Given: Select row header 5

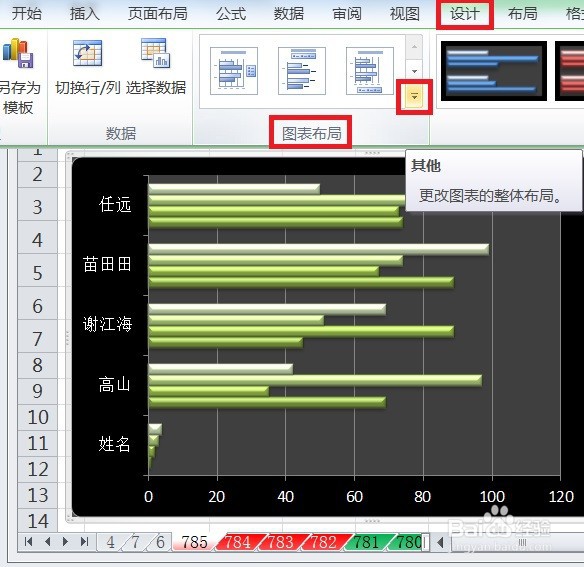Looking at the screenshot, I should [38, 273].
